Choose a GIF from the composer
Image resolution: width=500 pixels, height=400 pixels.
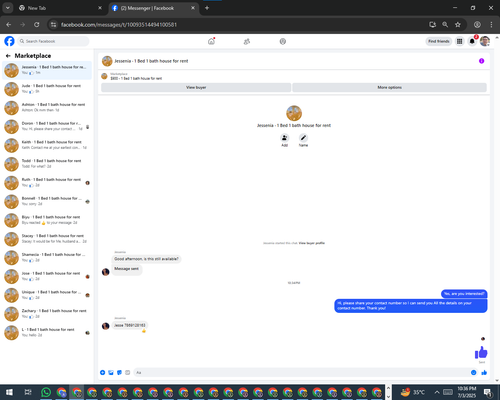[127, 372]
